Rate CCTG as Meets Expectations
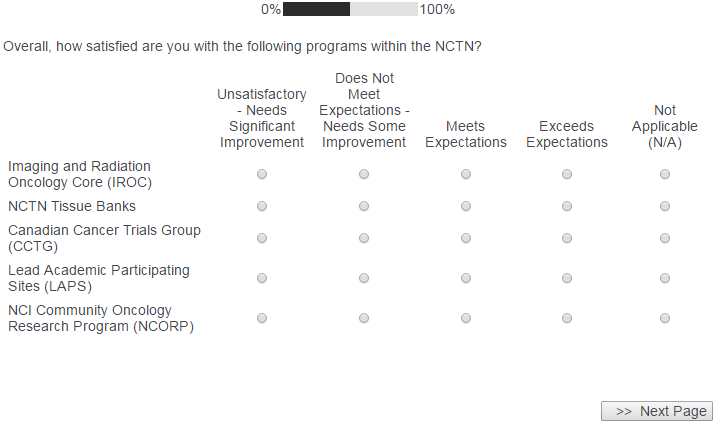This screenshot has height=433, width=718. [x=465, y=238]
